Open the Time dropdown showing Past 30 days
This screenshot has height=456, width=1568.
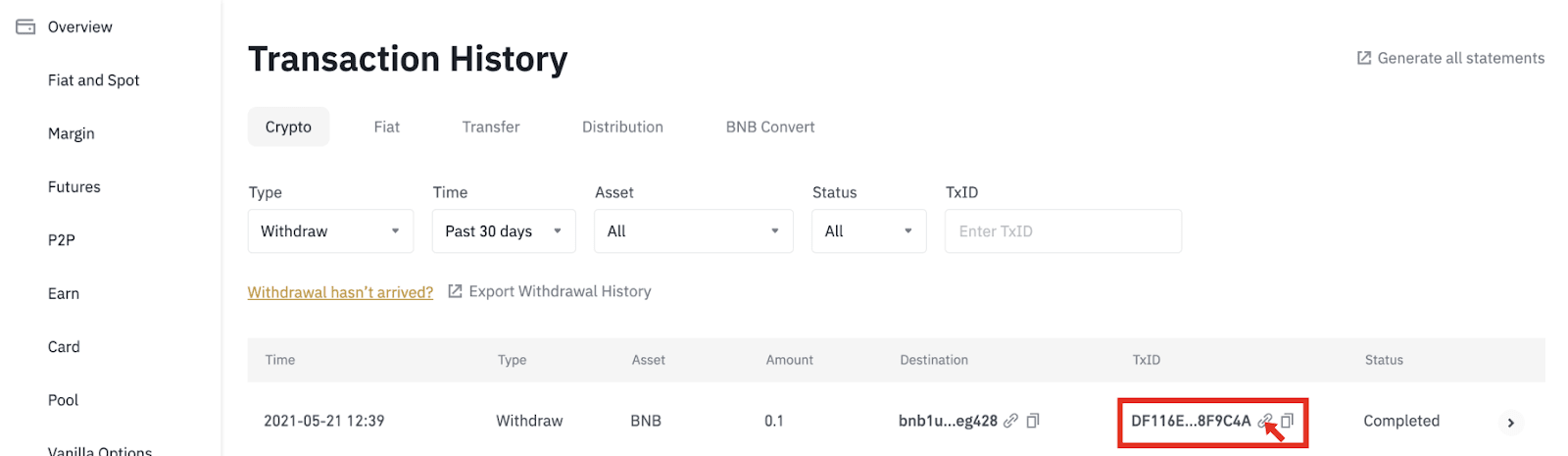click(x=504, y=231)
